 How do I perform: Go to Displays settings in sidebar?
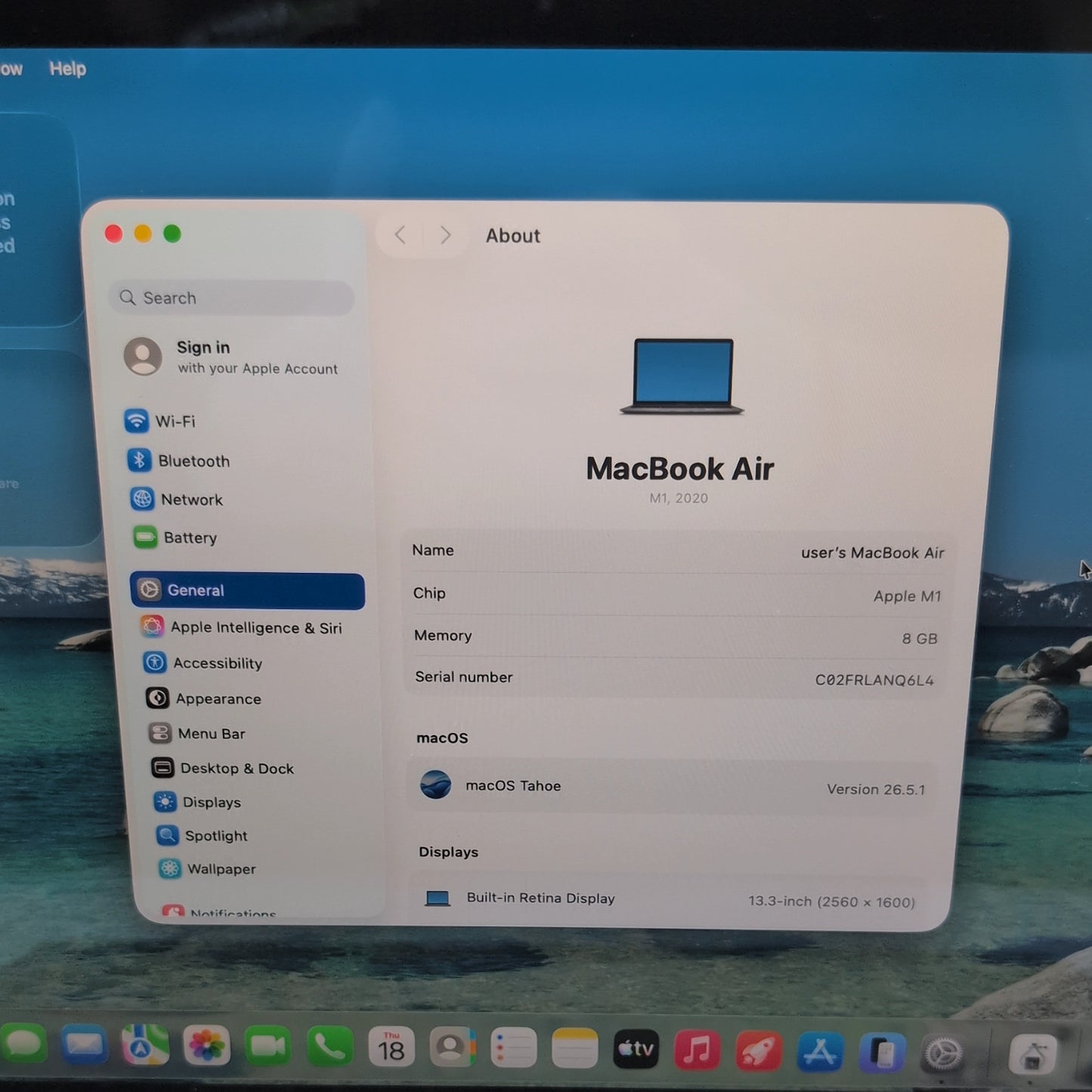197,802
